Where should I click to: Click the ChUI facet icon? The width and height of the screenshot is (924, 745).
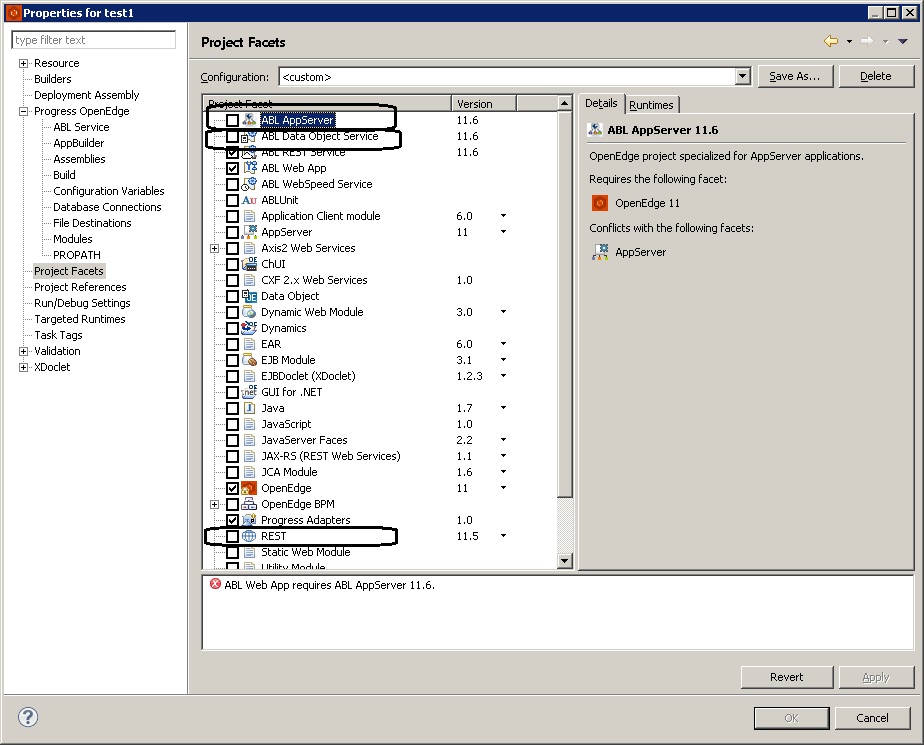click(249, 264)
